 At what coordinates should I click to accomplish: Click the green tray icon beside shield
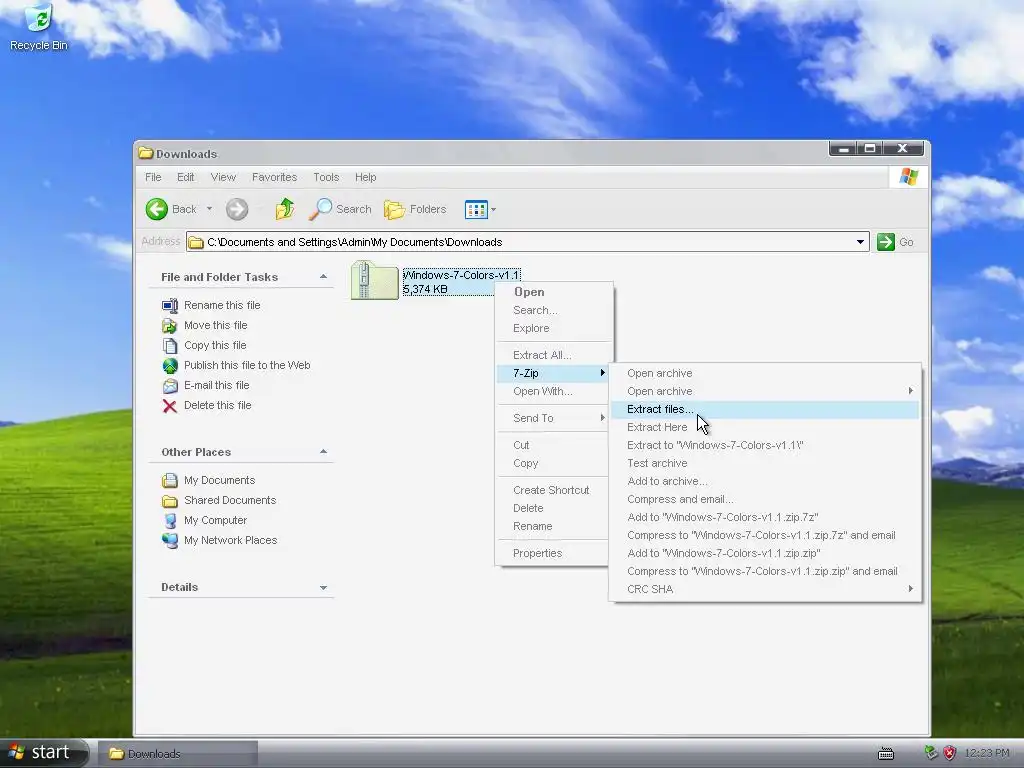(931, 753)
